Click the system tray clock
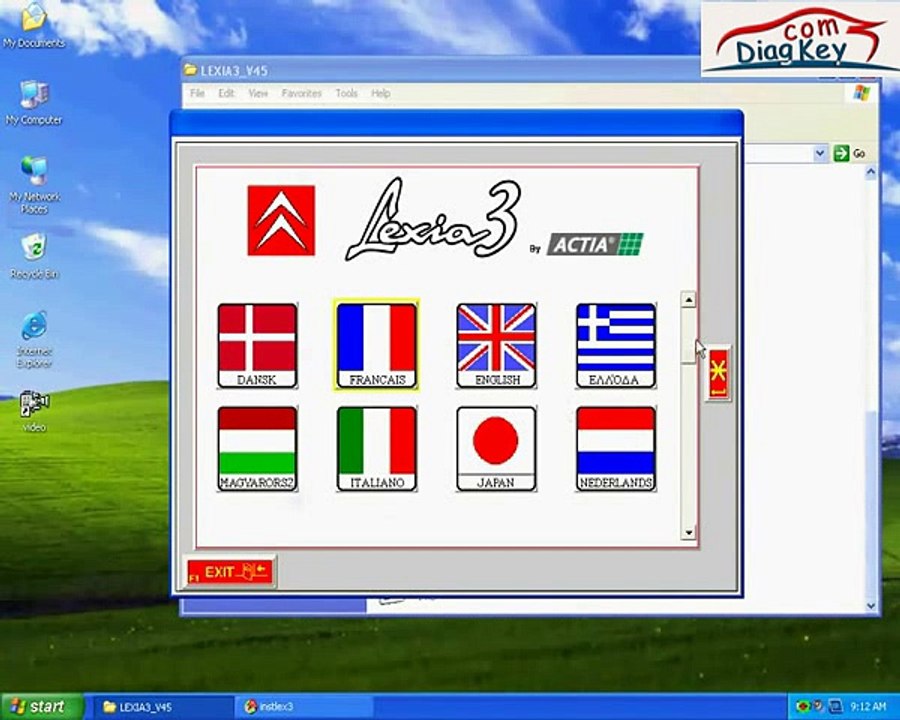 point(868,707)
